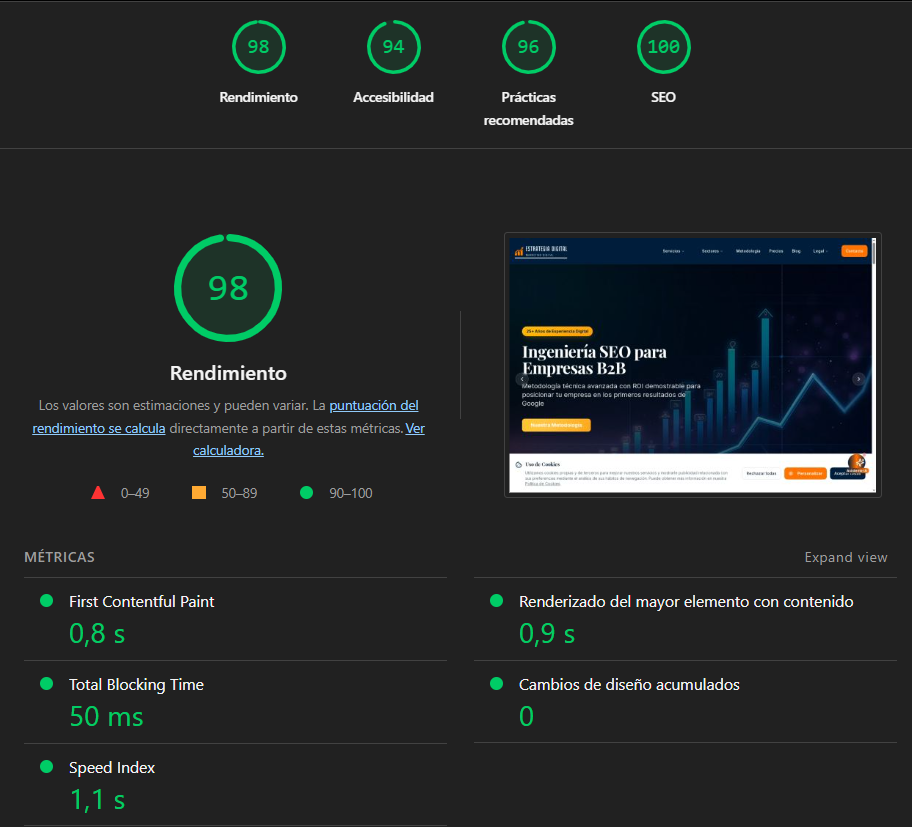Click the MÉTRICAS section heading

click(59, 557)
